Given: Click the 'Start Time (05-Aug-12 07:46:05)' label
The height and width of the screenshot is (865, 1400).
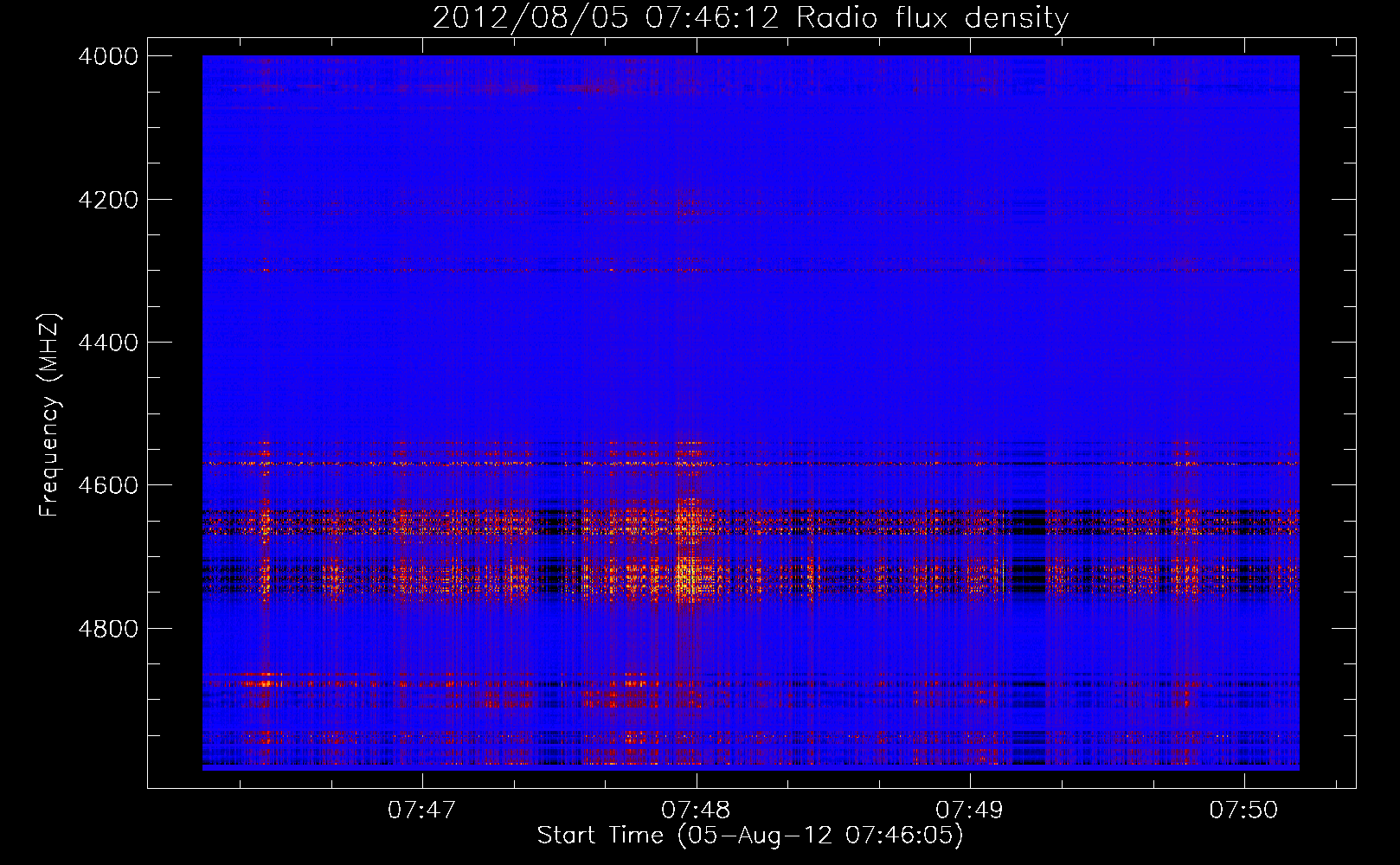Looking at the screenshot, I should point(750,836).
